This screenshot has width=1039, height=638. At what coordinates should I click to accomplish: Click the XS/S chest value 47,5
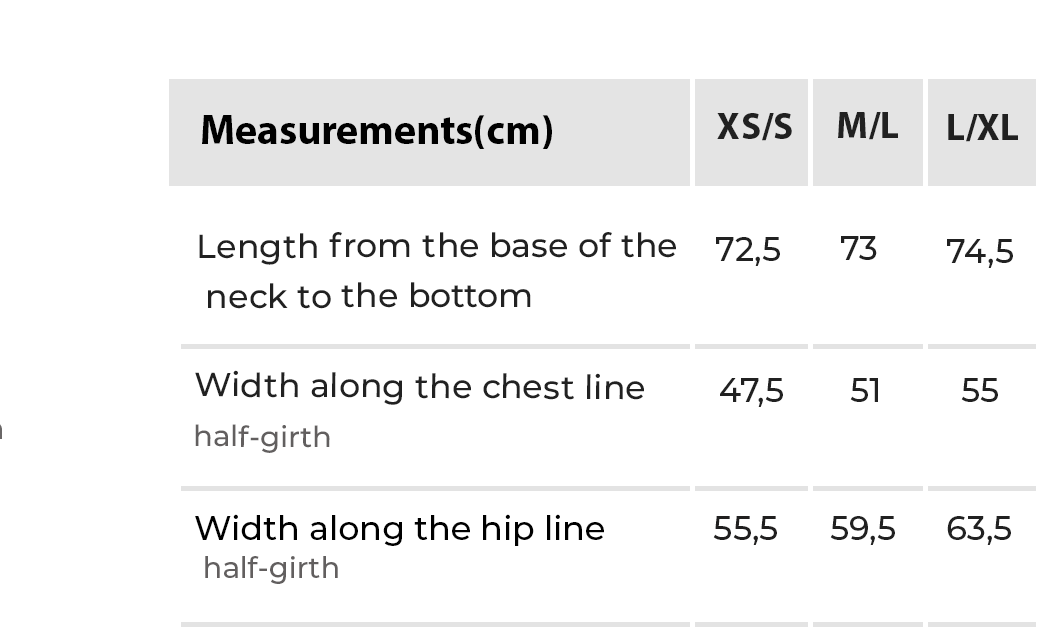tap(751, 390)
